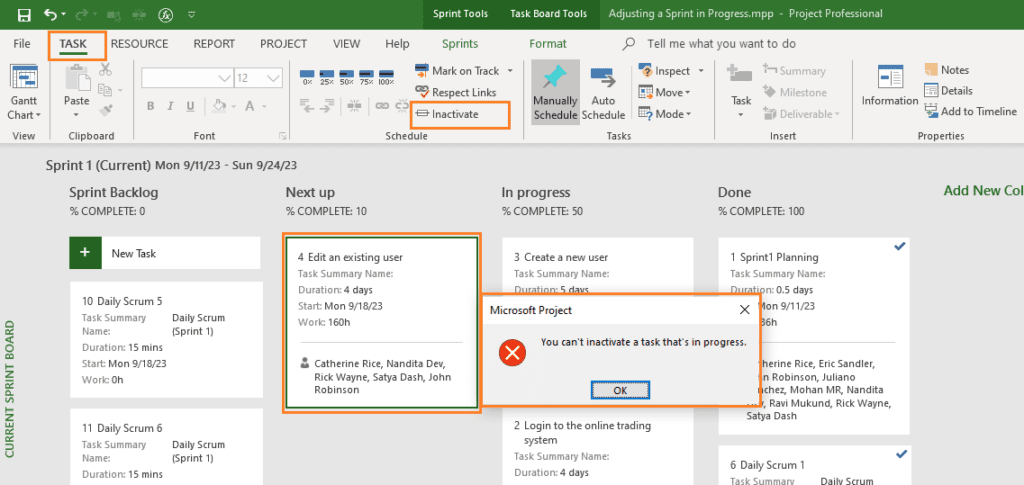
Task: Click the Copy icon in Clipboard
Action: (106, 90)
